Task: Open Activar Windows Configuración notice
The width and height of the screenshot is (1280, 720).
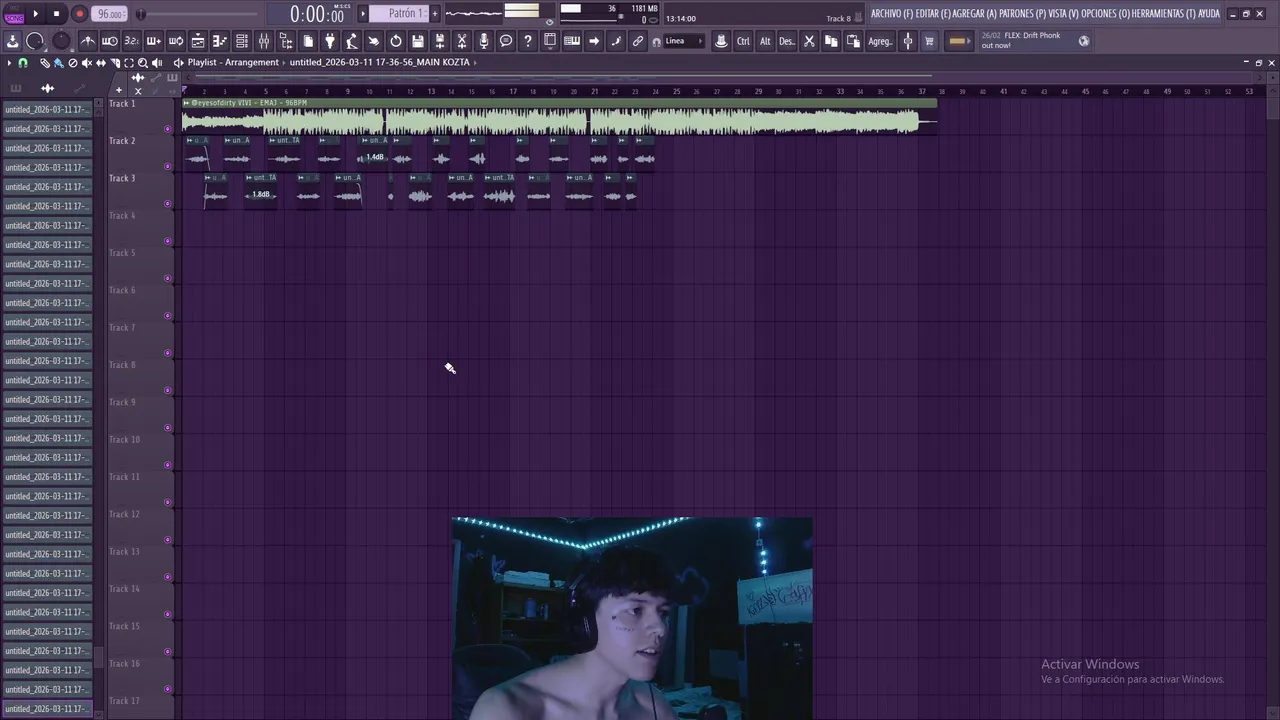Action: (1132, 671)
